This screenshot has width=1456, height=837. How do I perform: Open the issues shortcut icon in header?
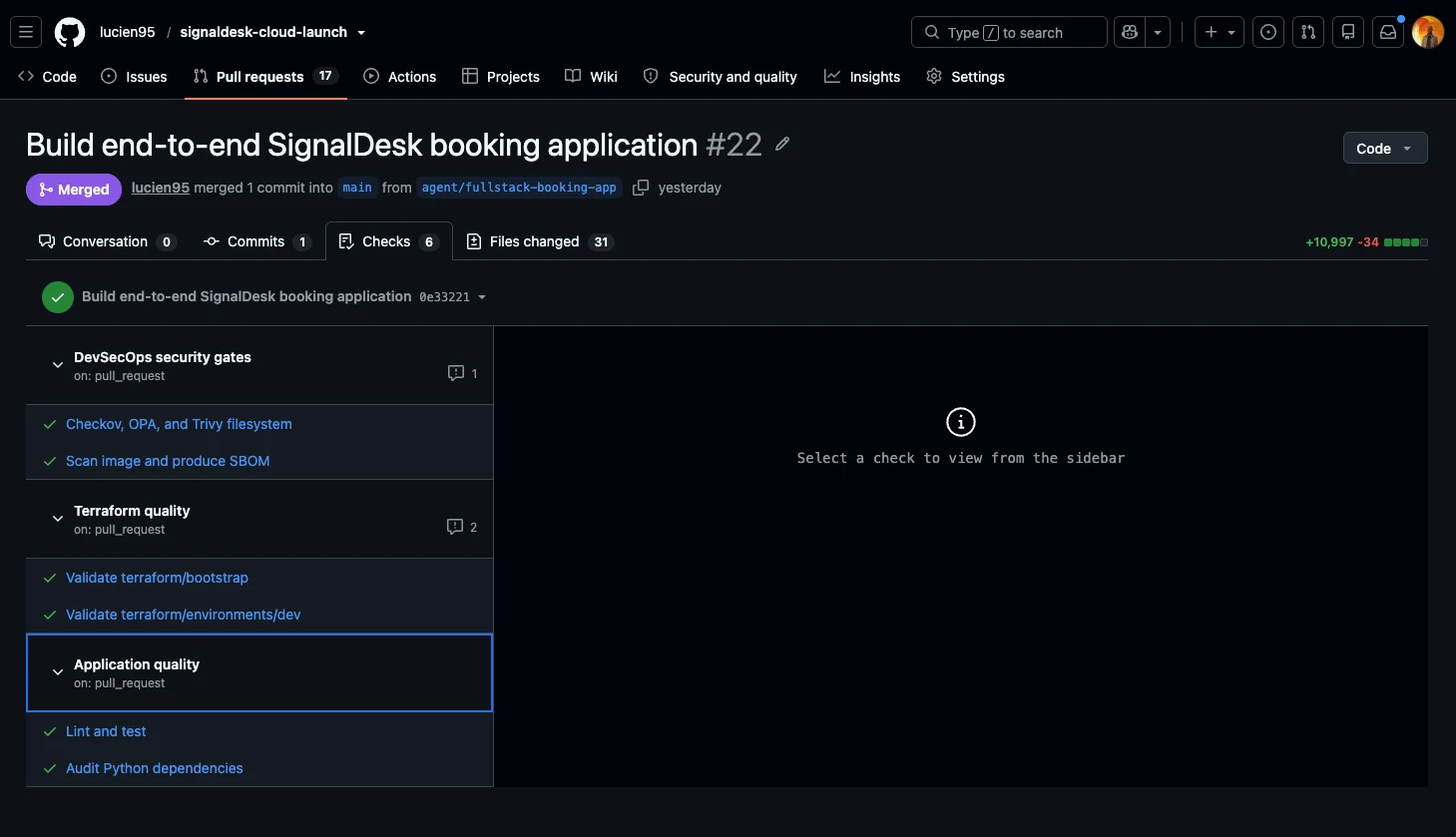1268,32
